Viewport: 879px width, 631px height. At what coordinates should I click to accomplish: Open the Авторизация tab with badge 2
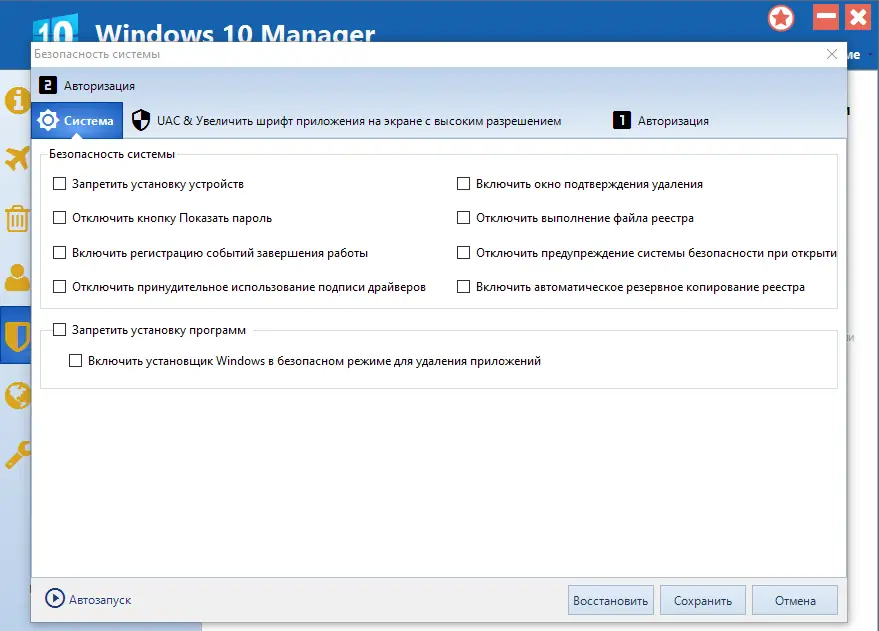87,86
